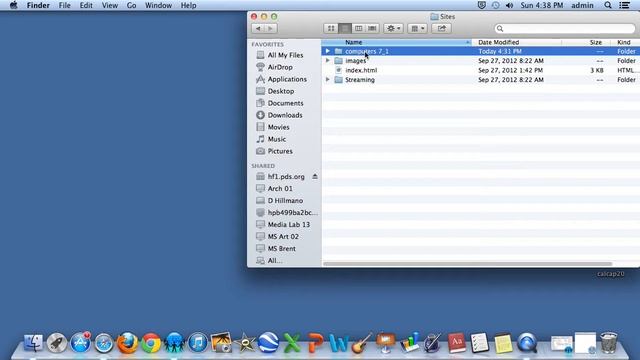
Task: Open App Store from the Dock
Action: pos(80,342)
